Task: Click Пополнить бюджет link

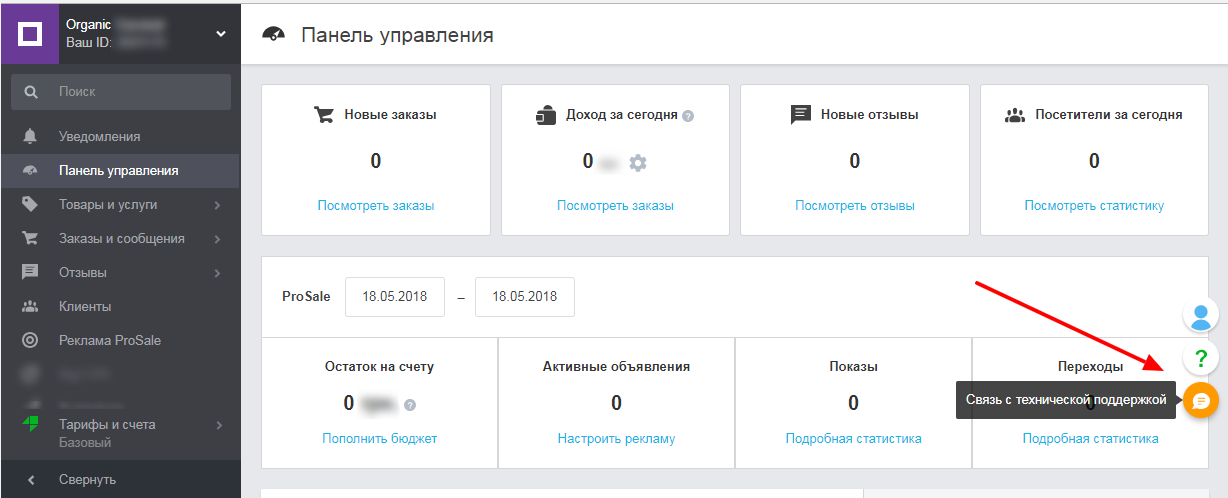Action: [x=379, y=438]
